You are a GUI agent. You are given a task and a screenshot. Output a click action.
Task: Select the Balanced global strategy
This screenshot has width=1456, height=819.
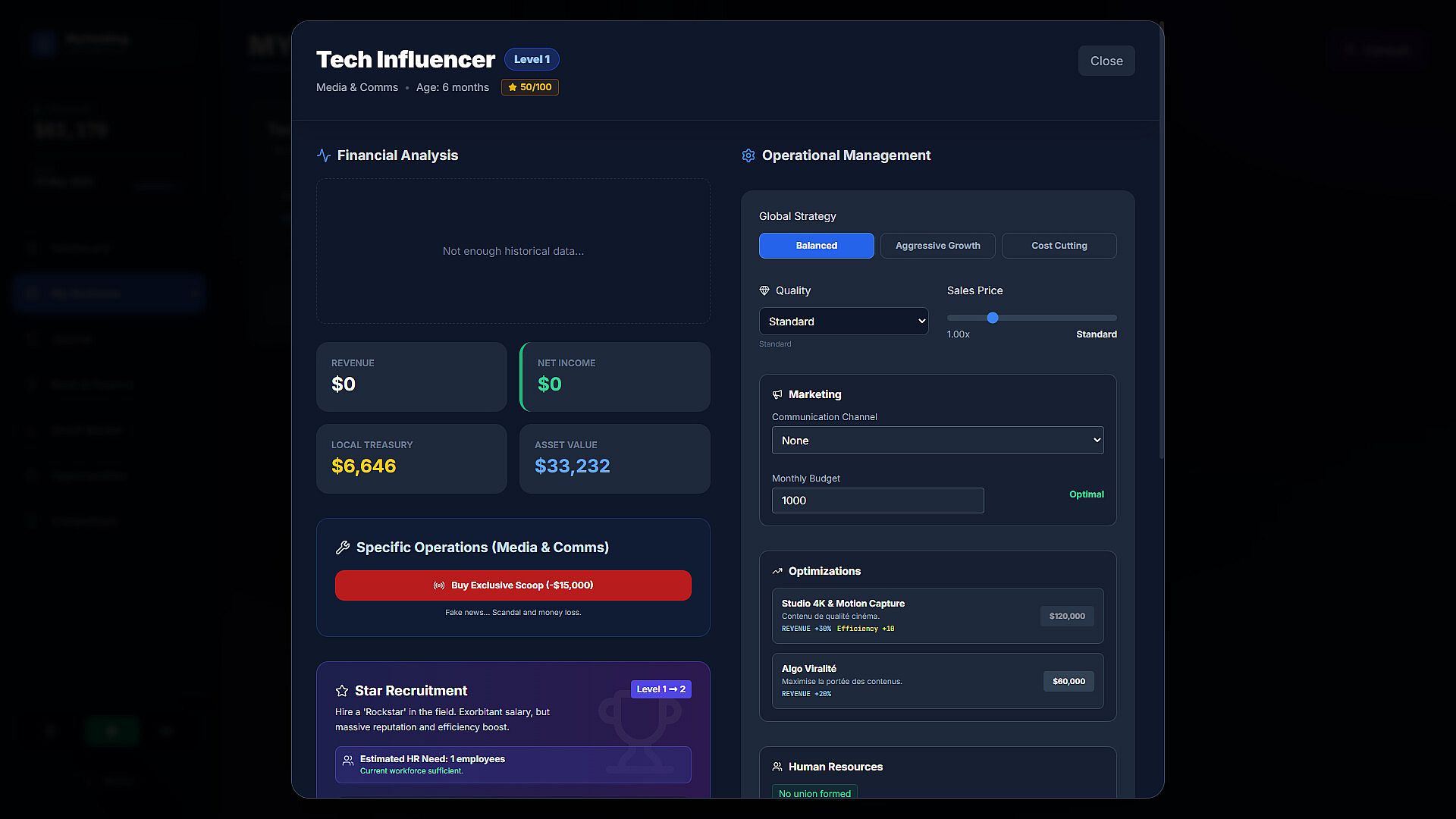pos(816,246)
